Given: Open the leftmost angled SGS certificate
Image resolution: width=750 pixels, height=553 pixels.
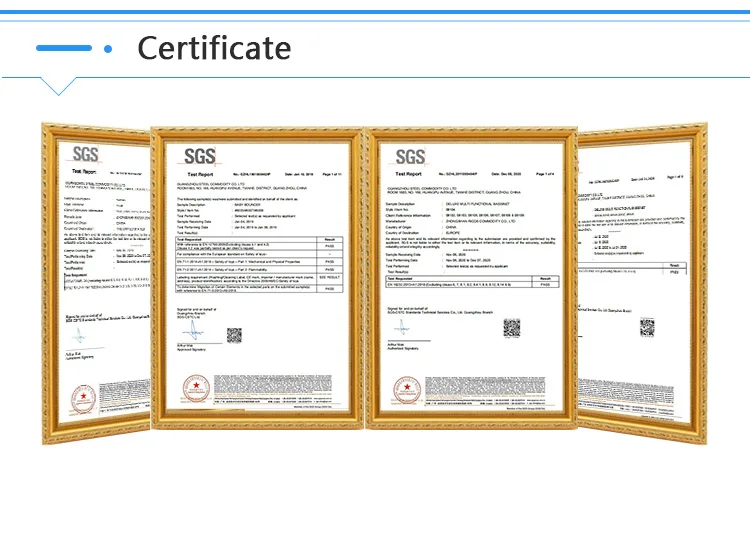Looking at the screenshot, I should click(x=96, y=283).
